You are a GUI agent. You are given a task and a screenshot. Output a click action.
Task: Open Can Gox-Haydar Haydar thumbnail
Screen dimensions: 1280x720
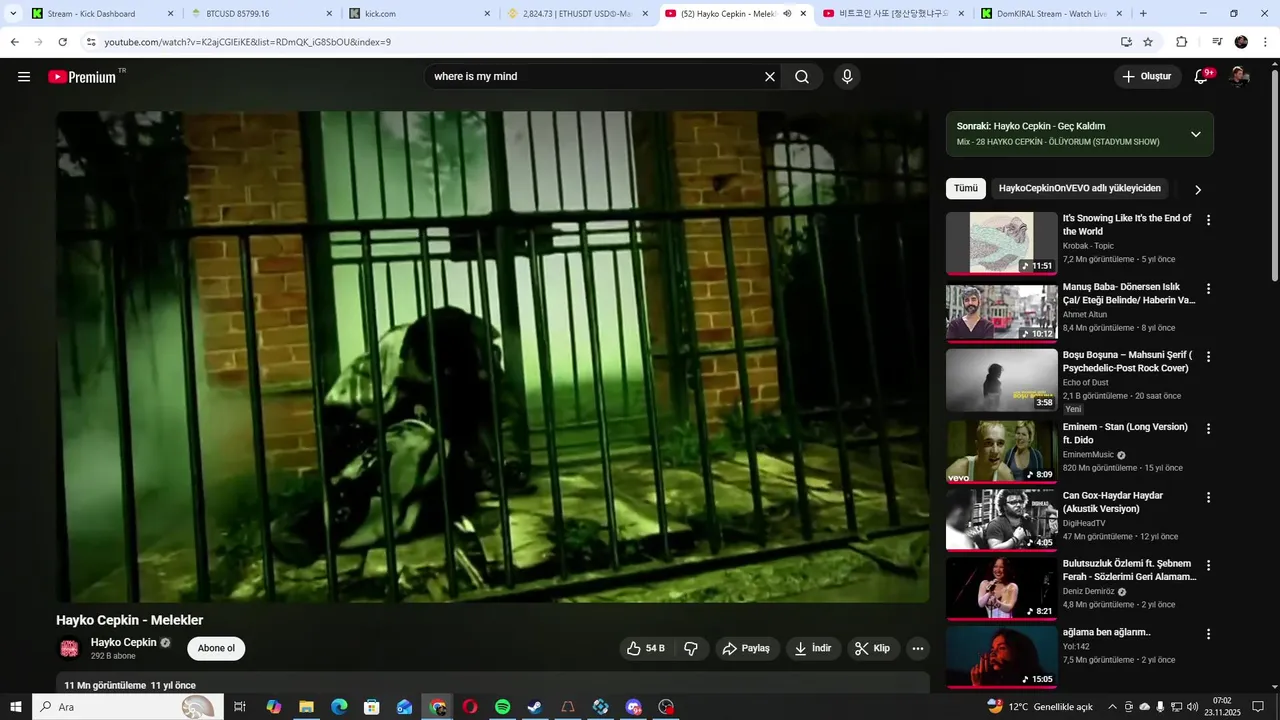coord(1001,520)
